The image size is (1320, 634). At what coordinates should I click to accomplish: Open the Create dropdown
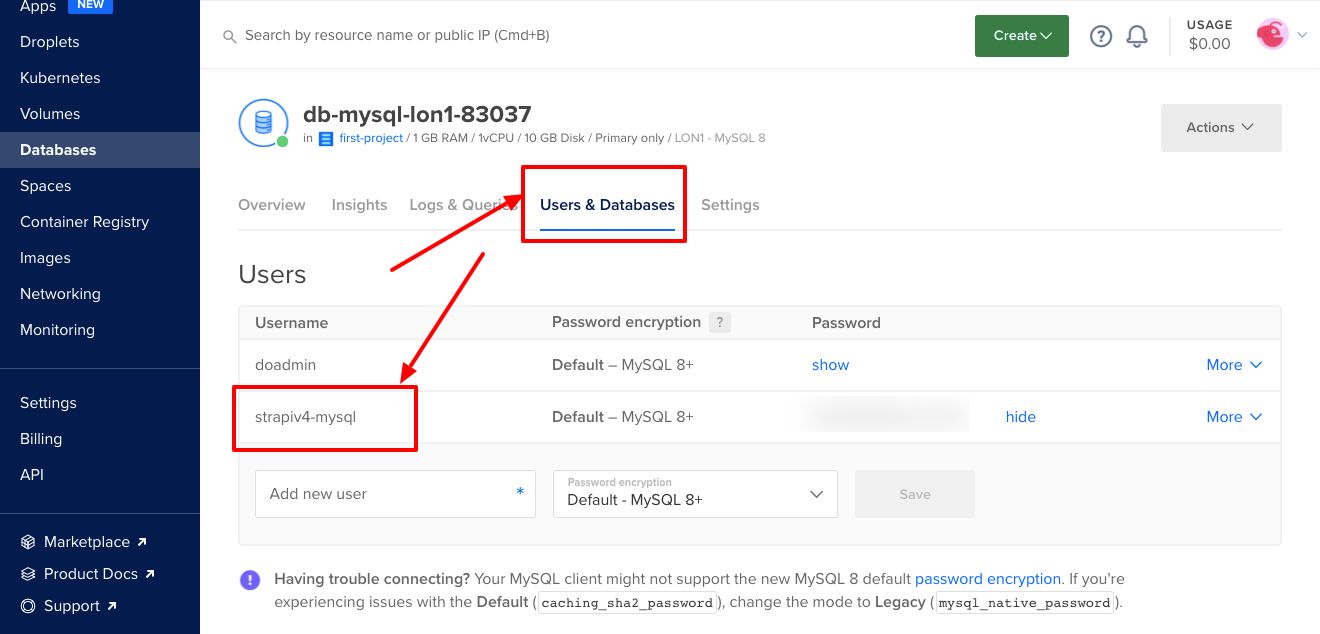coord(1021,36)
